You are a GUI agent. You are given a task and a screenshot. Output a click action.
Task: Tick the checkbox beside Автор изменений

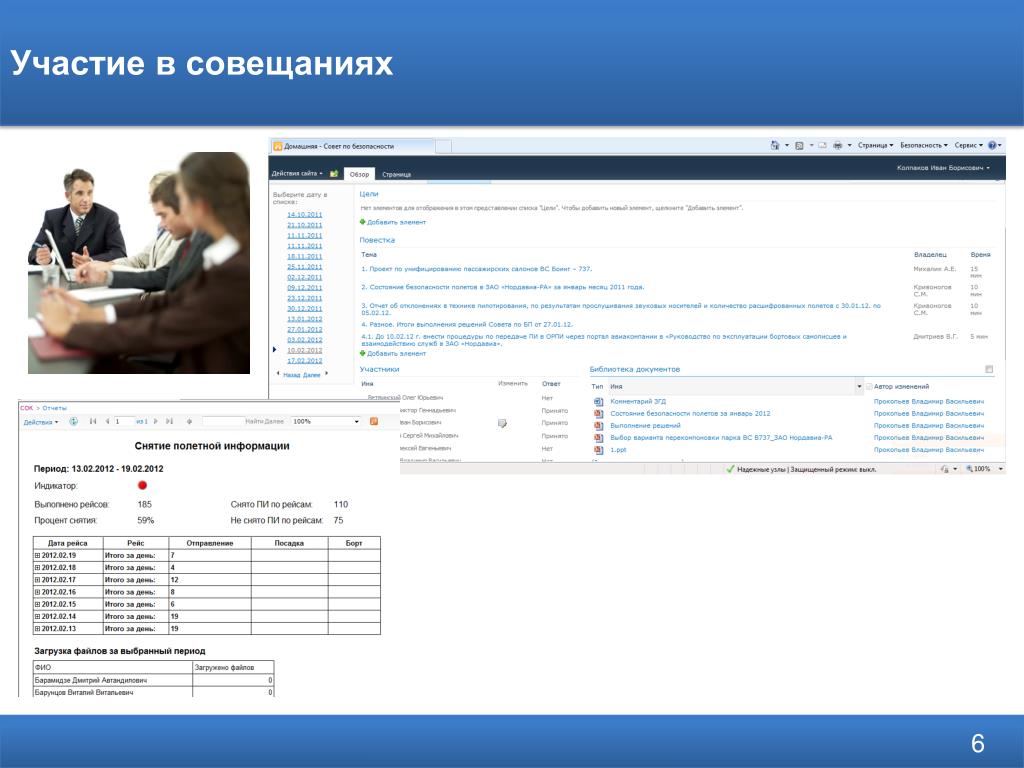point(869,387)
